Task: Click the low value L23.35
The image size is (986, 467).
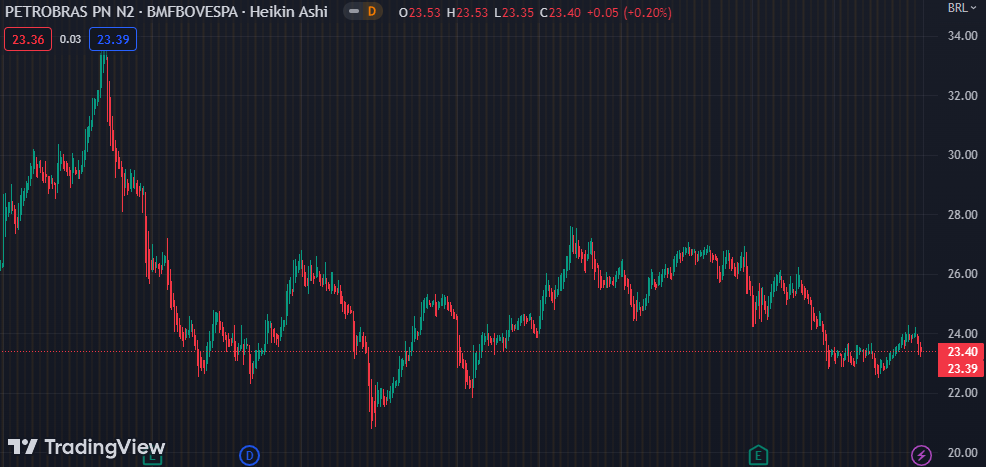Action: pos(513,12)
